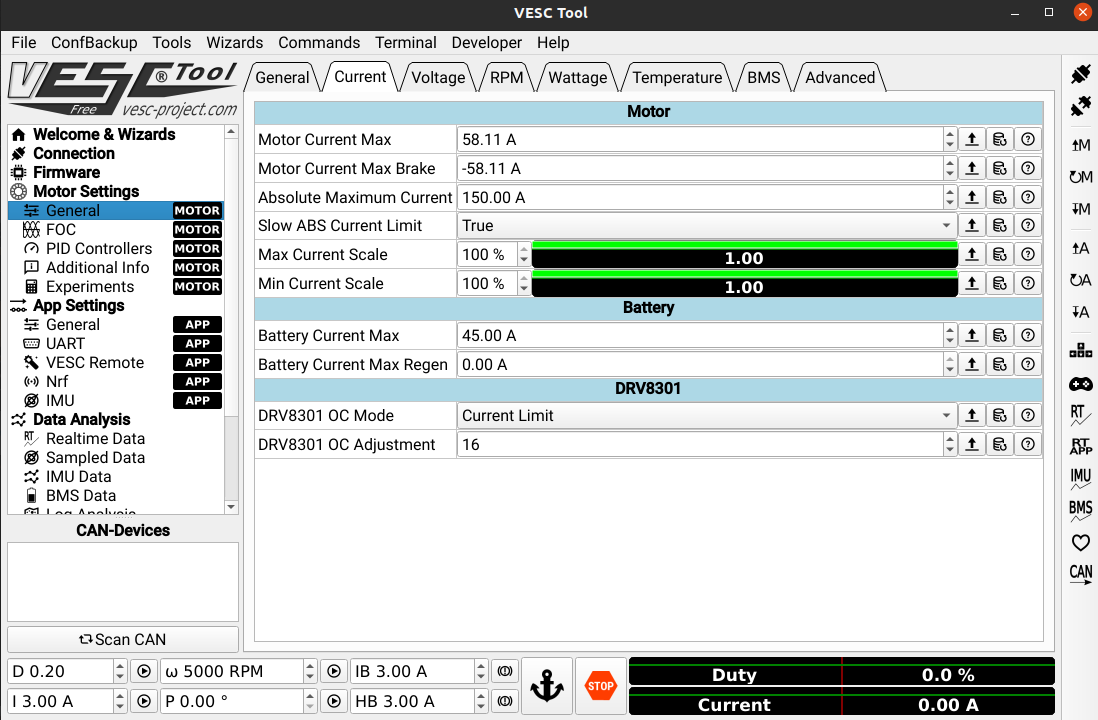
Task: Step the IB 3.00 A spinner
Action: pyautogui.click(x=480, y=671)
